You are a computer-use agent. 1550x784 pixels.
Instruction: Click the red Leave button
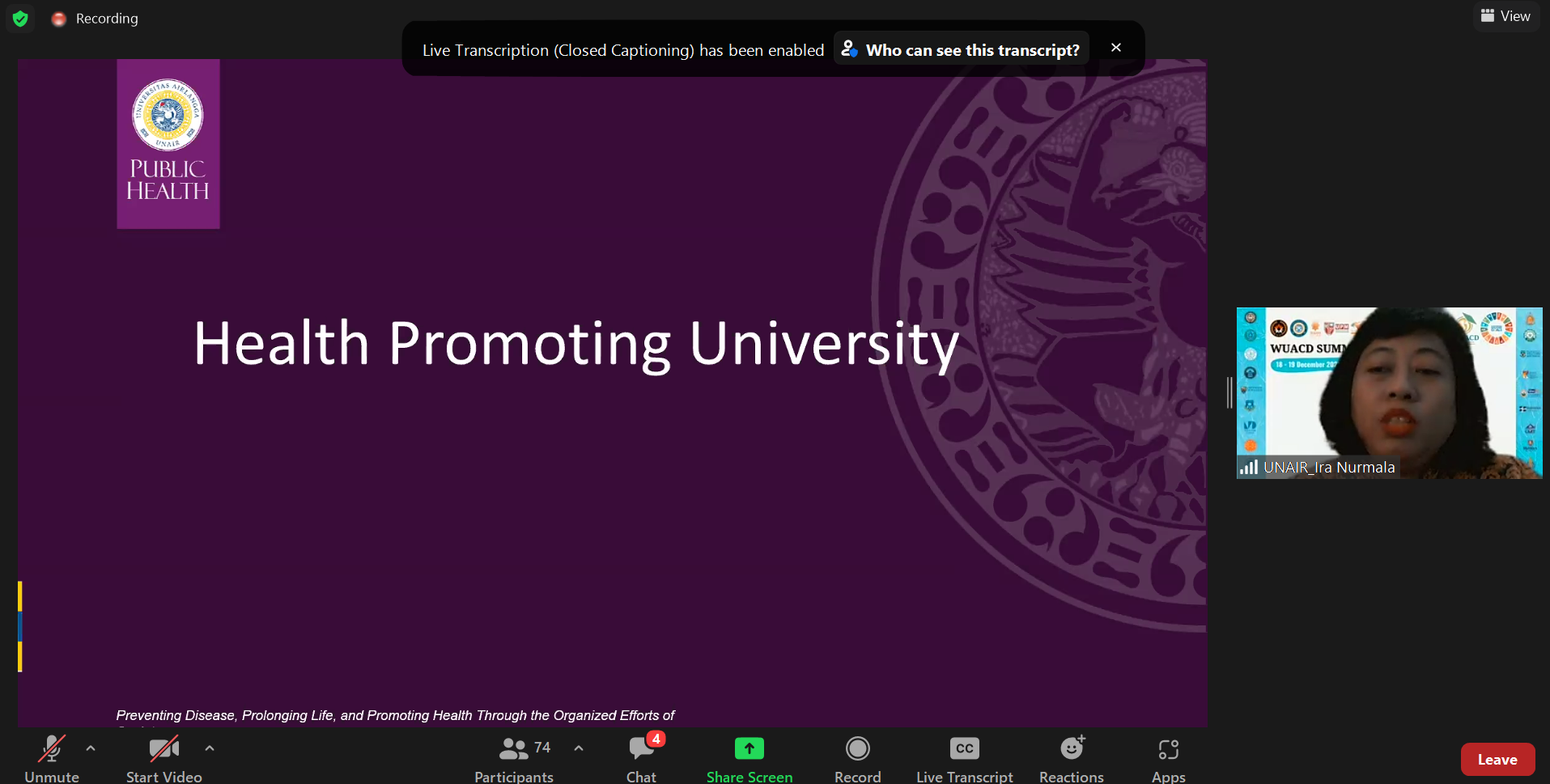[x=1497, y=760]
